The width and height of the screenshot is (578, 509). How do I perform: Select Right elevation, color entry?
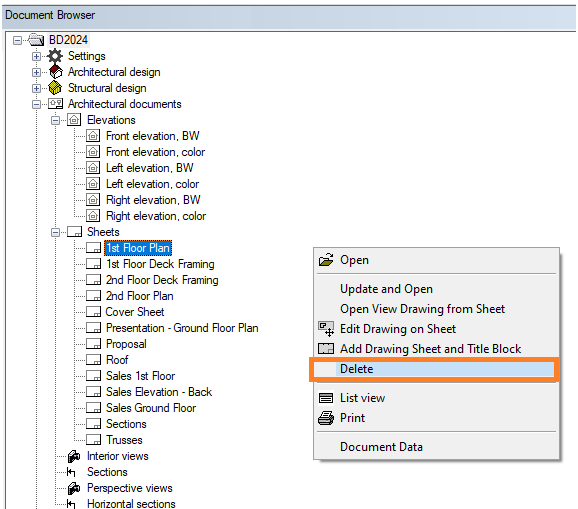[156, 216]
